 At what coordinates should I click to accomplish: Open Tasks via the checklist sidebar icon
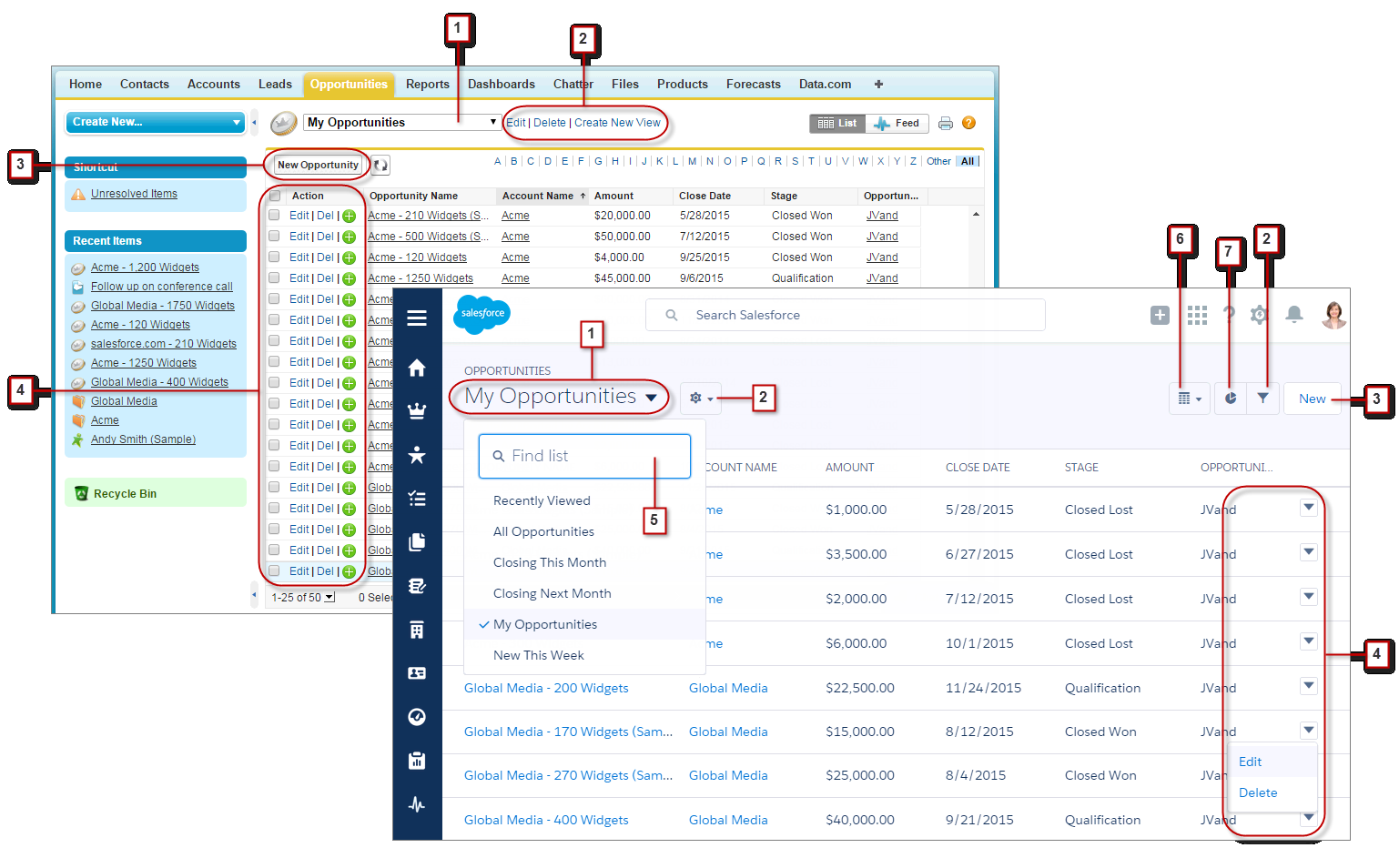click(x=417, y=499)
